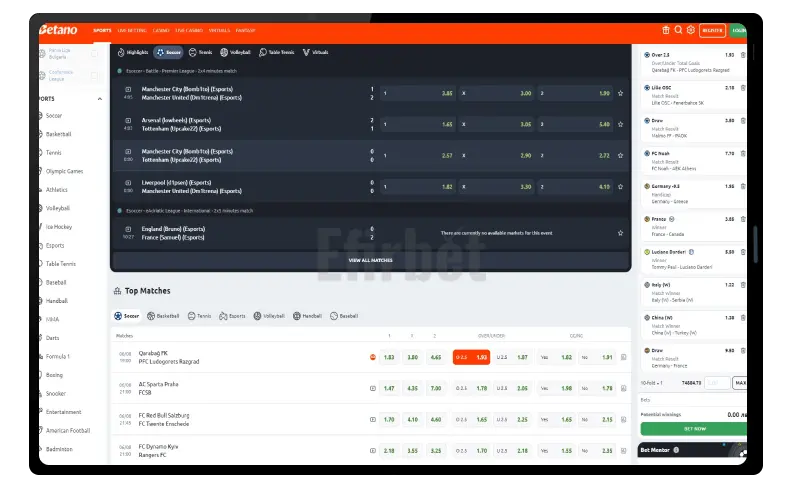This screenshot has height=496, width=796.
Task: Open the settings gear icon
Action: coord(689,30)
